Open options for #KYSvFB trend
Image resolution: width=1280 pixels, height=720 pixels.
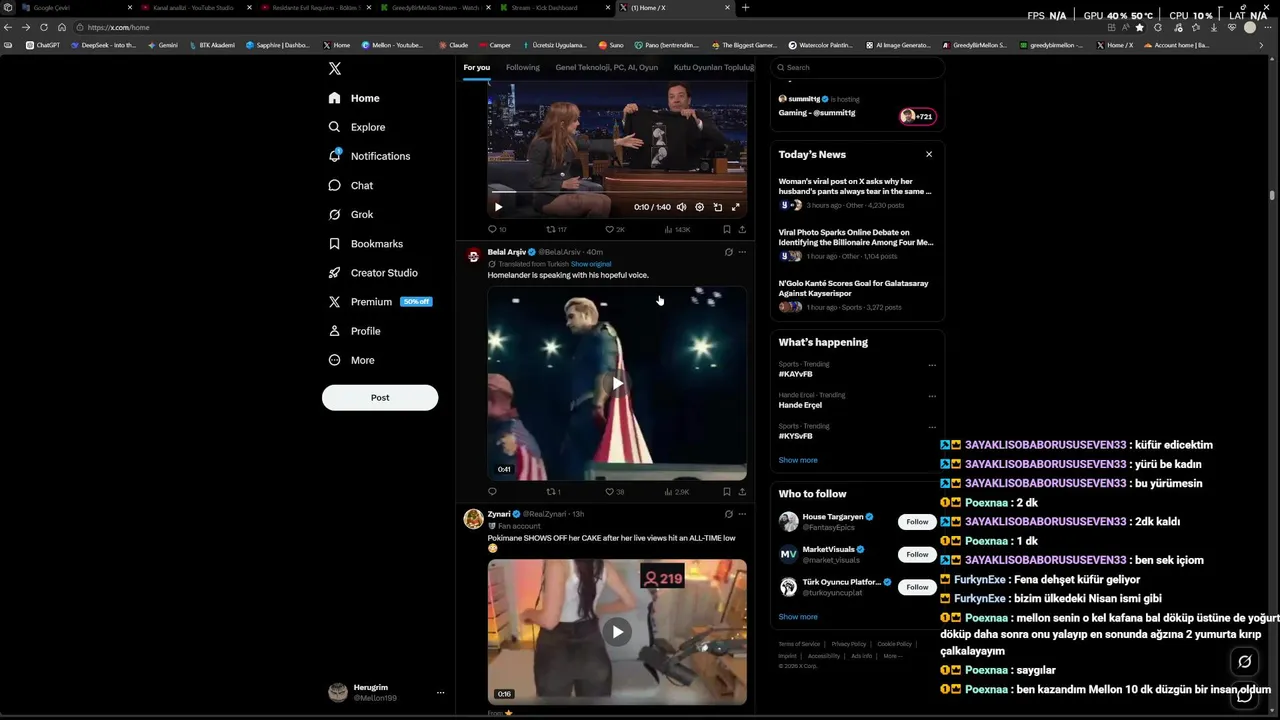coord(932,427)
